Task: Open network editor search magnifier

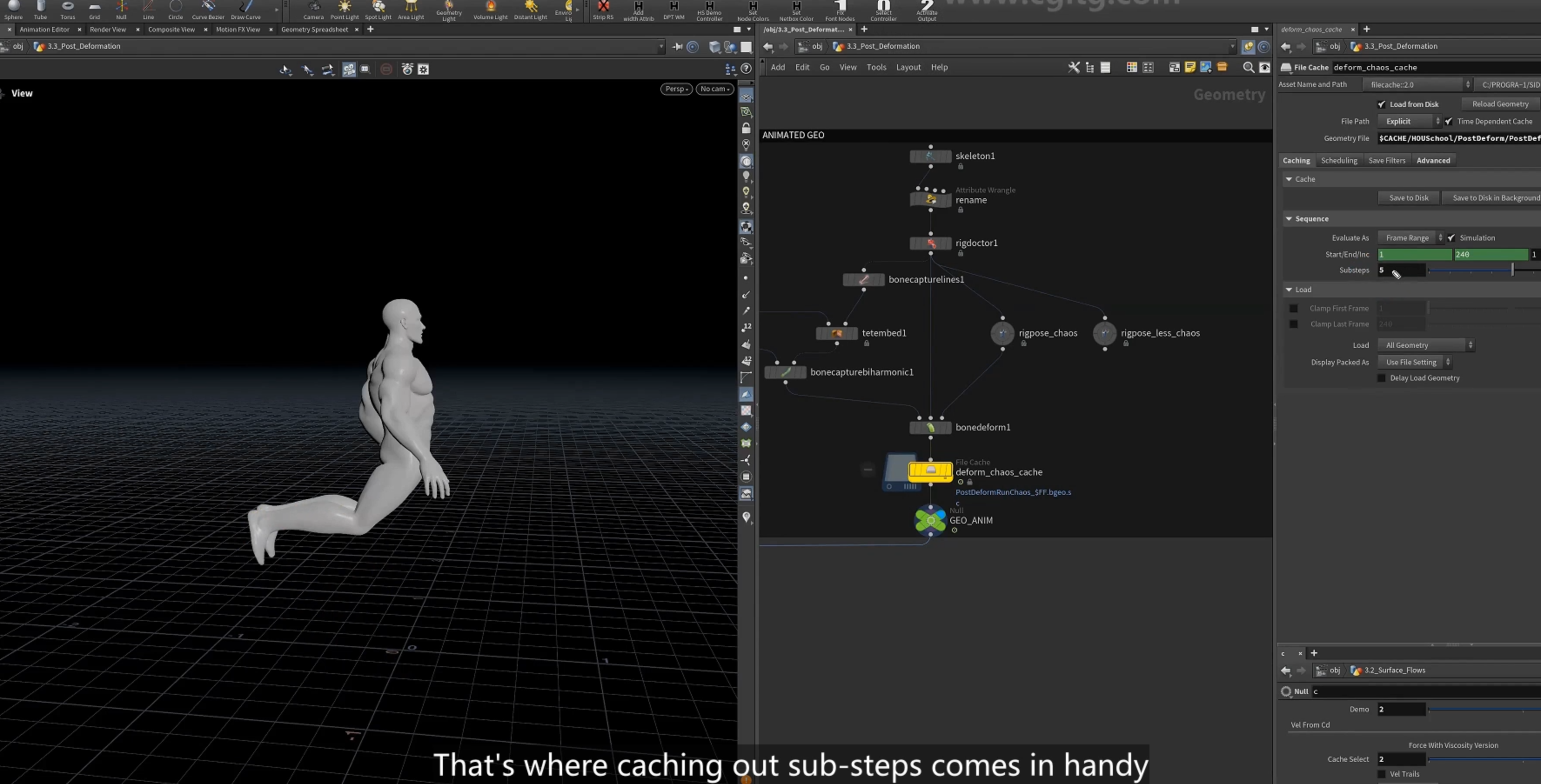Action: pos(1249,67)
